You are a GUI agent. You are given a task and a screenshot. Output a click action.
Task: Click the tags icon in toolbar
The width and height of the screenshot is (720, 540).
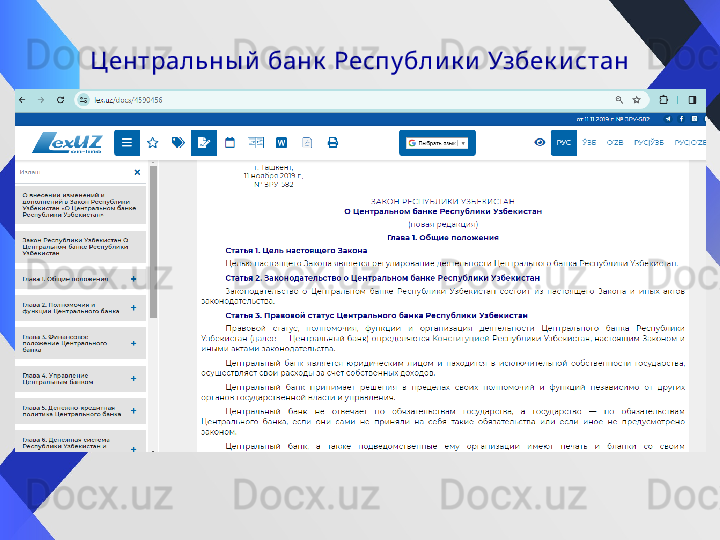[178, 143]
